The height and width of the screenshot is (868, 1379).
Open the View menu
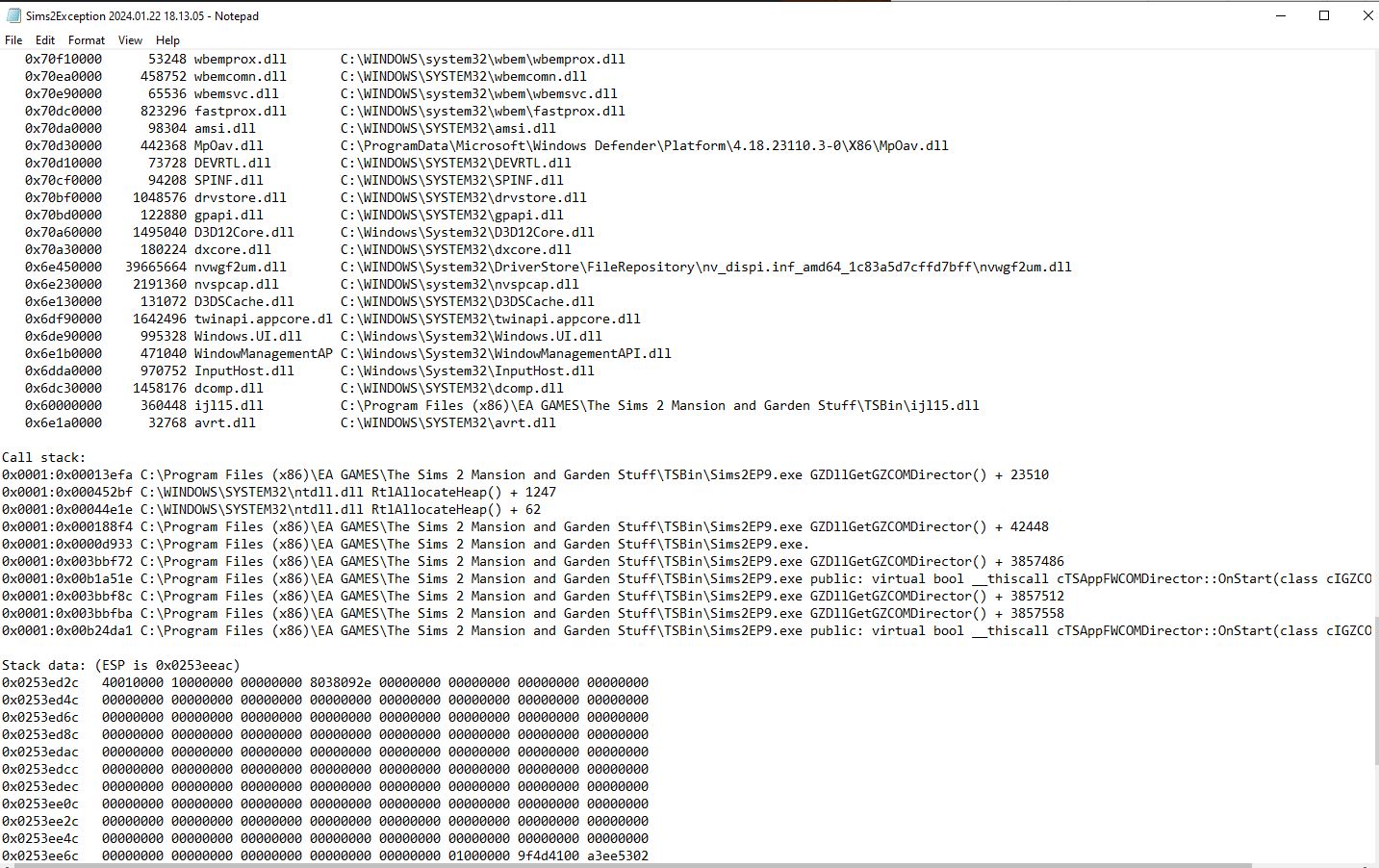click(130, 40)
